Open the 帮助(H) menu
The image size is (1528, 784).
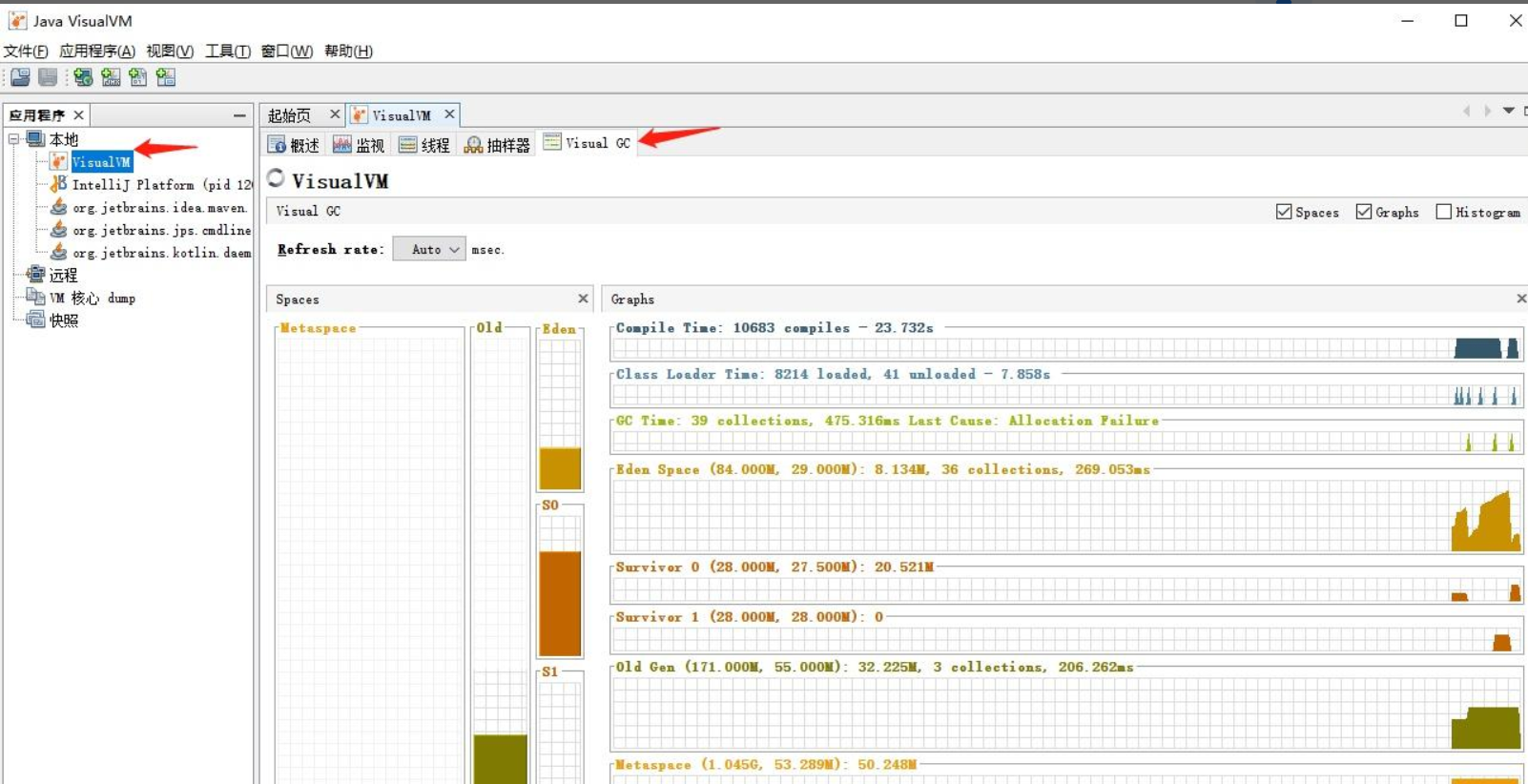coord(349,52)
